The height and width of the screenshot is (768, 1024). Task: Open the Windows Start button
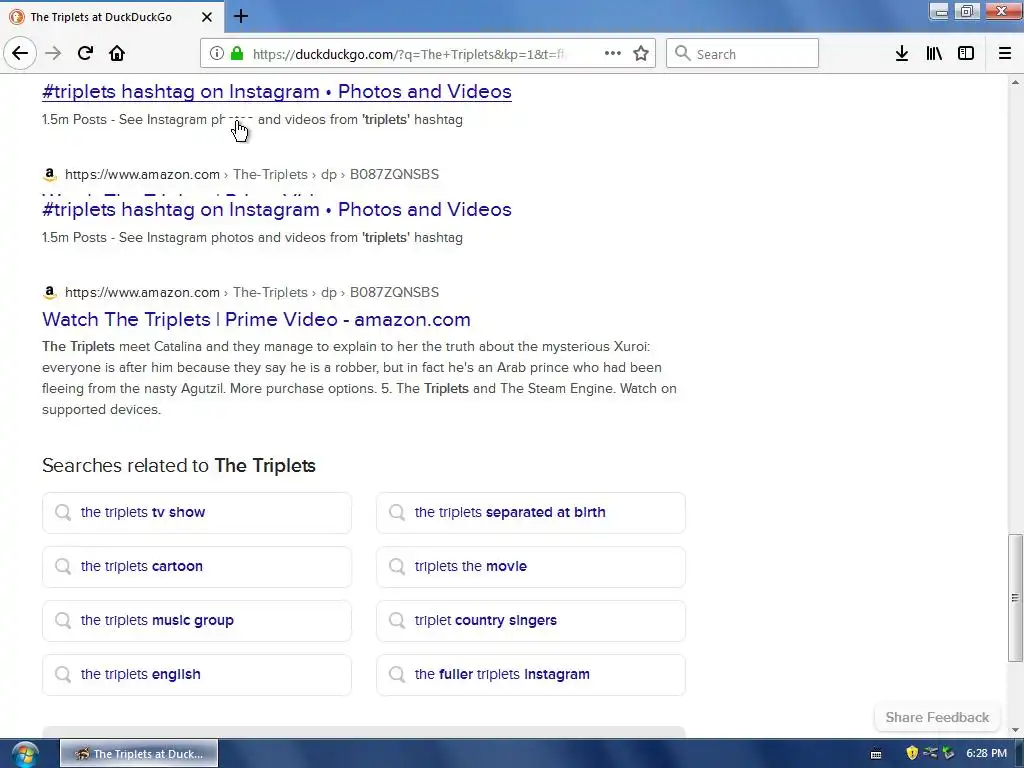tap(25, 754)
